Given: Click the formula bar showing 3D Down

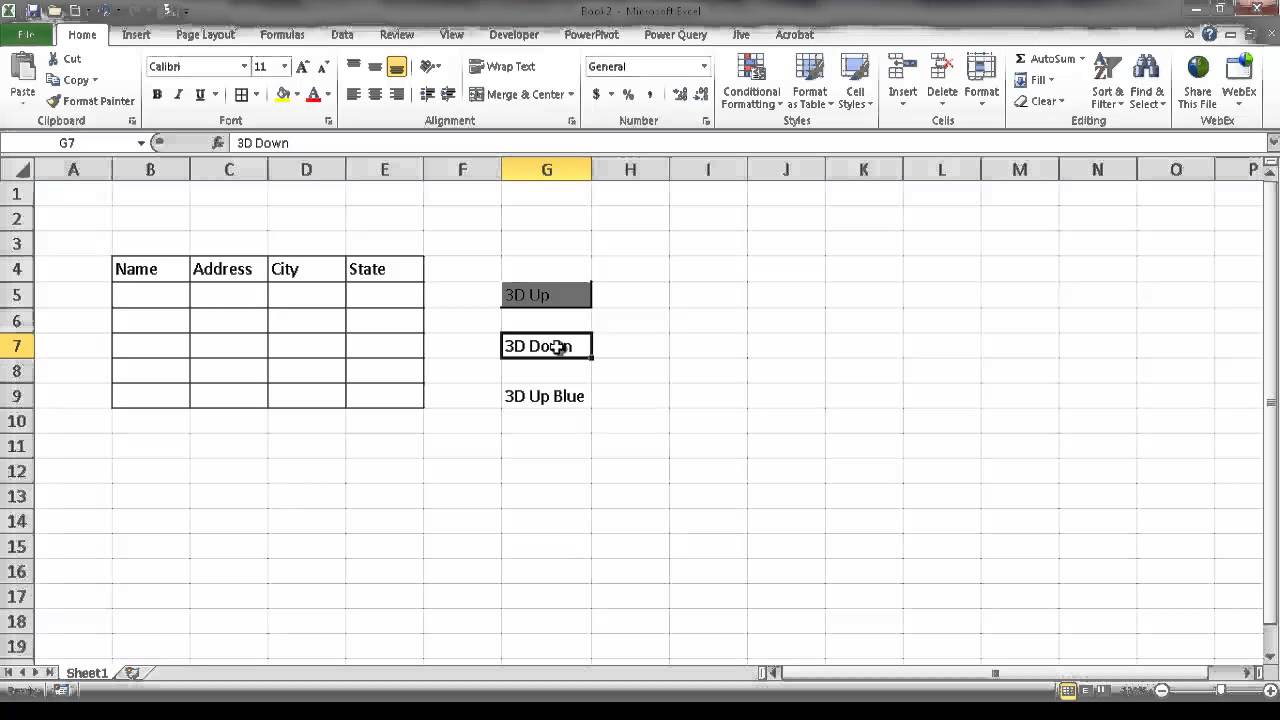Looking at the screenshot, I should pos(750,143).
